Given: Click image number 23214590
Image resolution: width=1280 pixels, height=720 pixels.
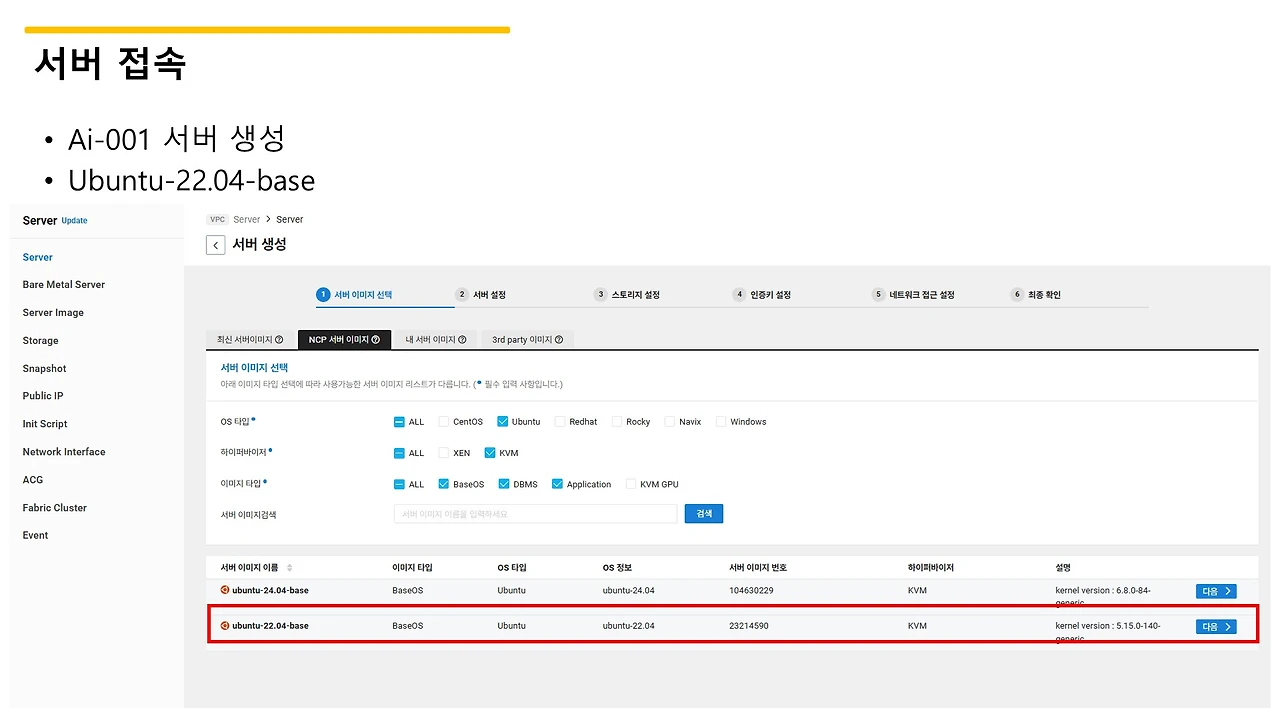Looking at the screenshot, I should (749, 626).
